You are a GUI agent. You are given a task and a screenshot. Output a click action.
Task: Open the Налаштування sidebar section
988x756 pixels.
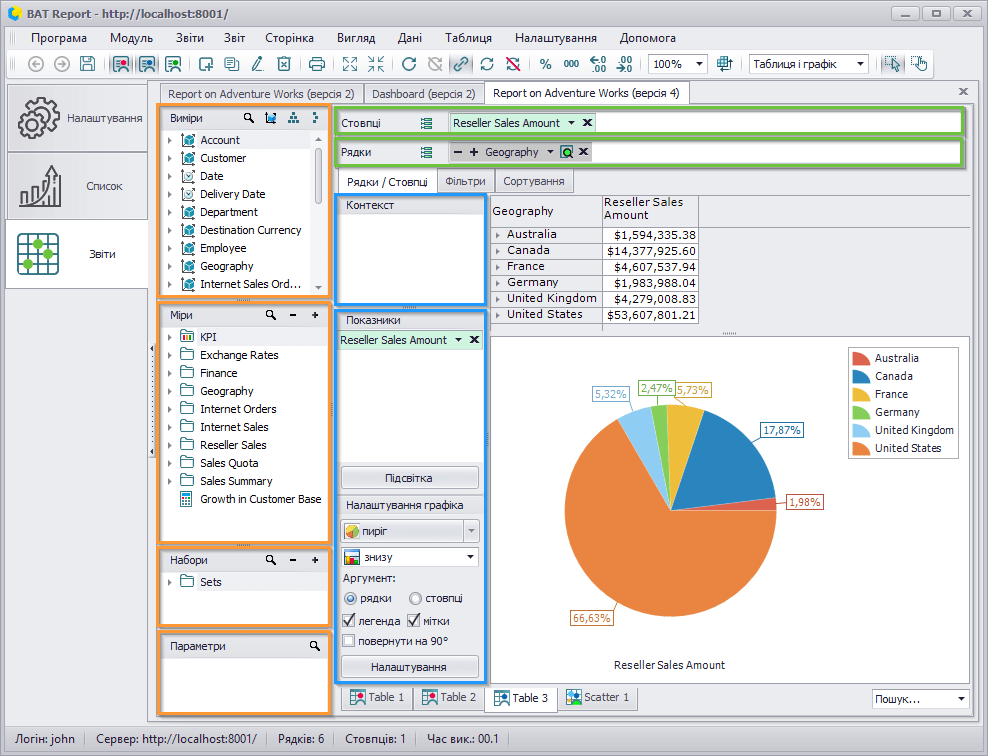[77, 118]
